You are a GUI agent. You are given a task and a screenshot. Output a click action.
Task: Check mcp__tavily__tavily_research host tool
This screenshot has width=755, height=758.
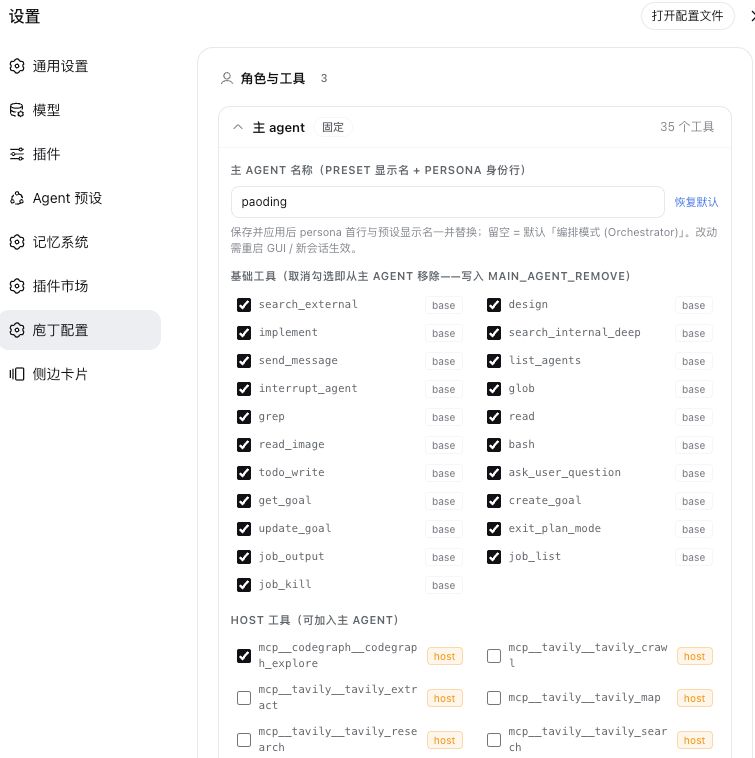[244, 740]
